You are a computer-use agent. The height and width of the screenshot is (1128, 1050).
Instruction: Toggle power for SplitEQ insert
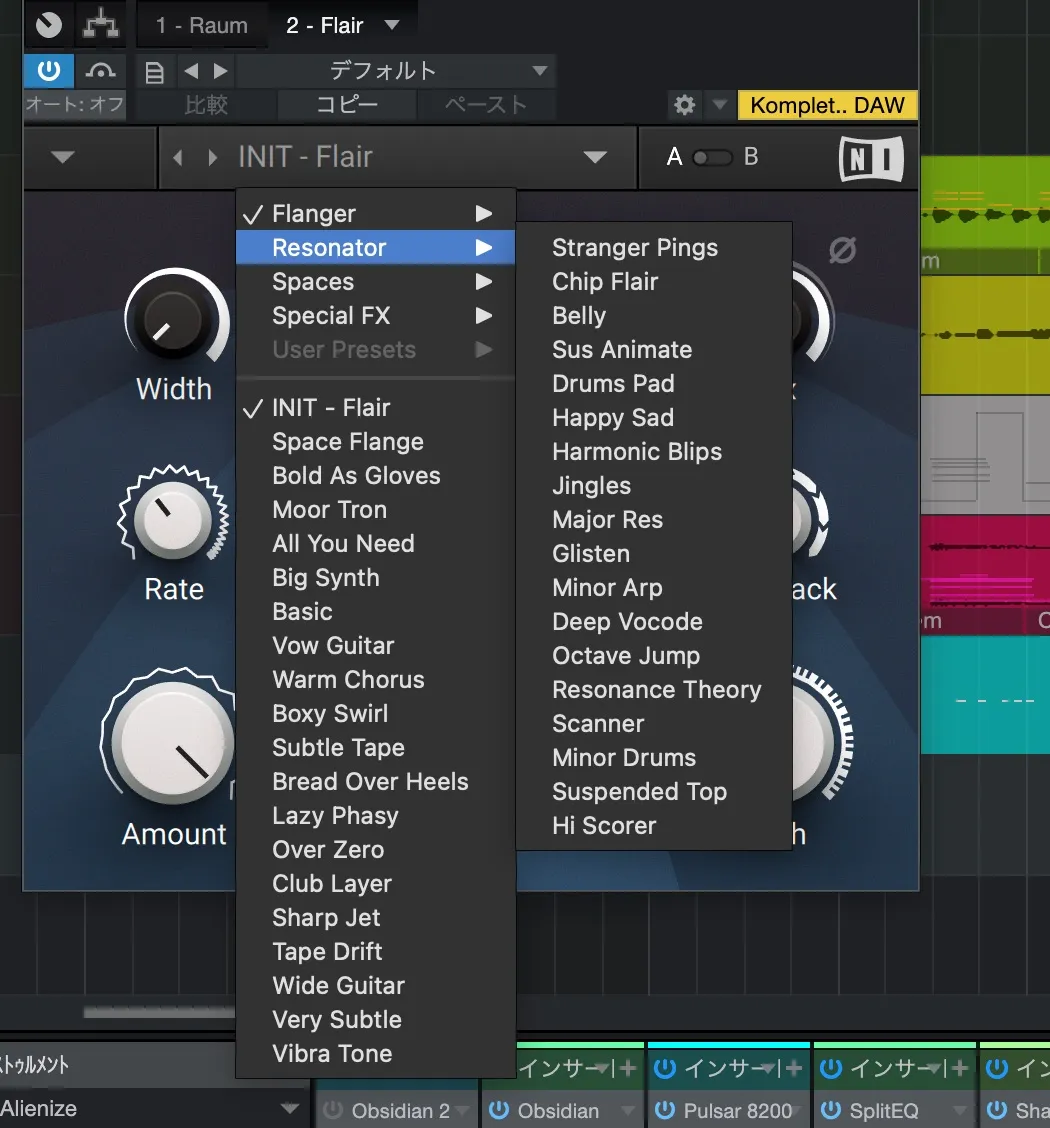[x=830, y=1110]
